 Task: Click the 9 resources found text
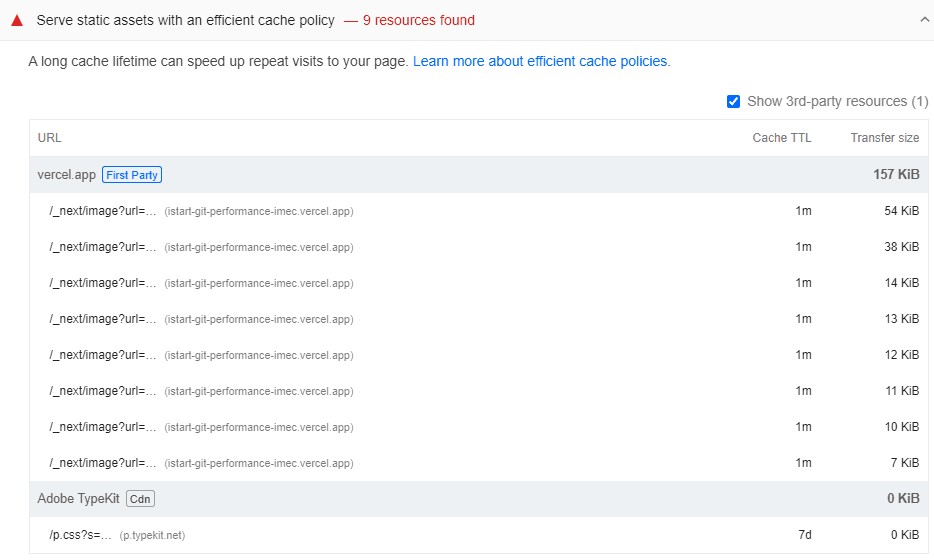[419, 20]
